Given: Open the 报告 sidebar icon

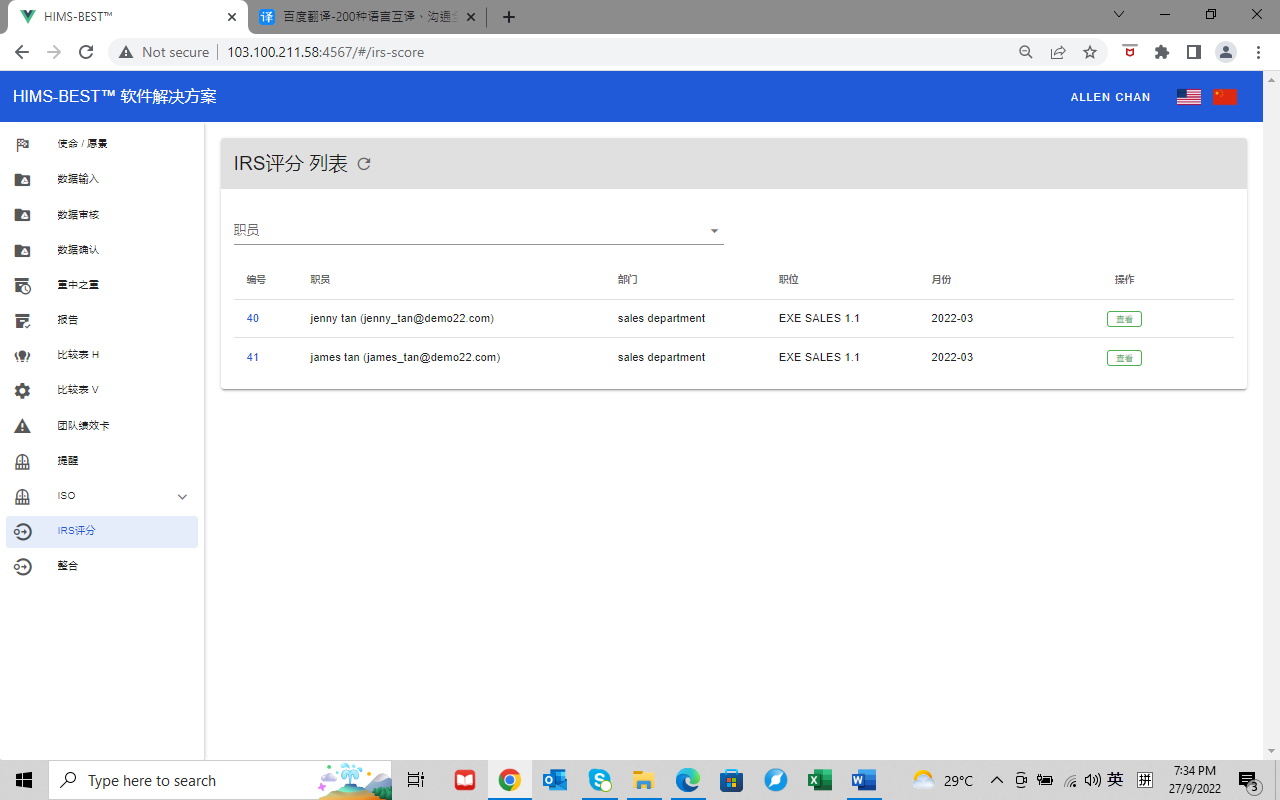Looking at the screenshot, I should [22, 320].
